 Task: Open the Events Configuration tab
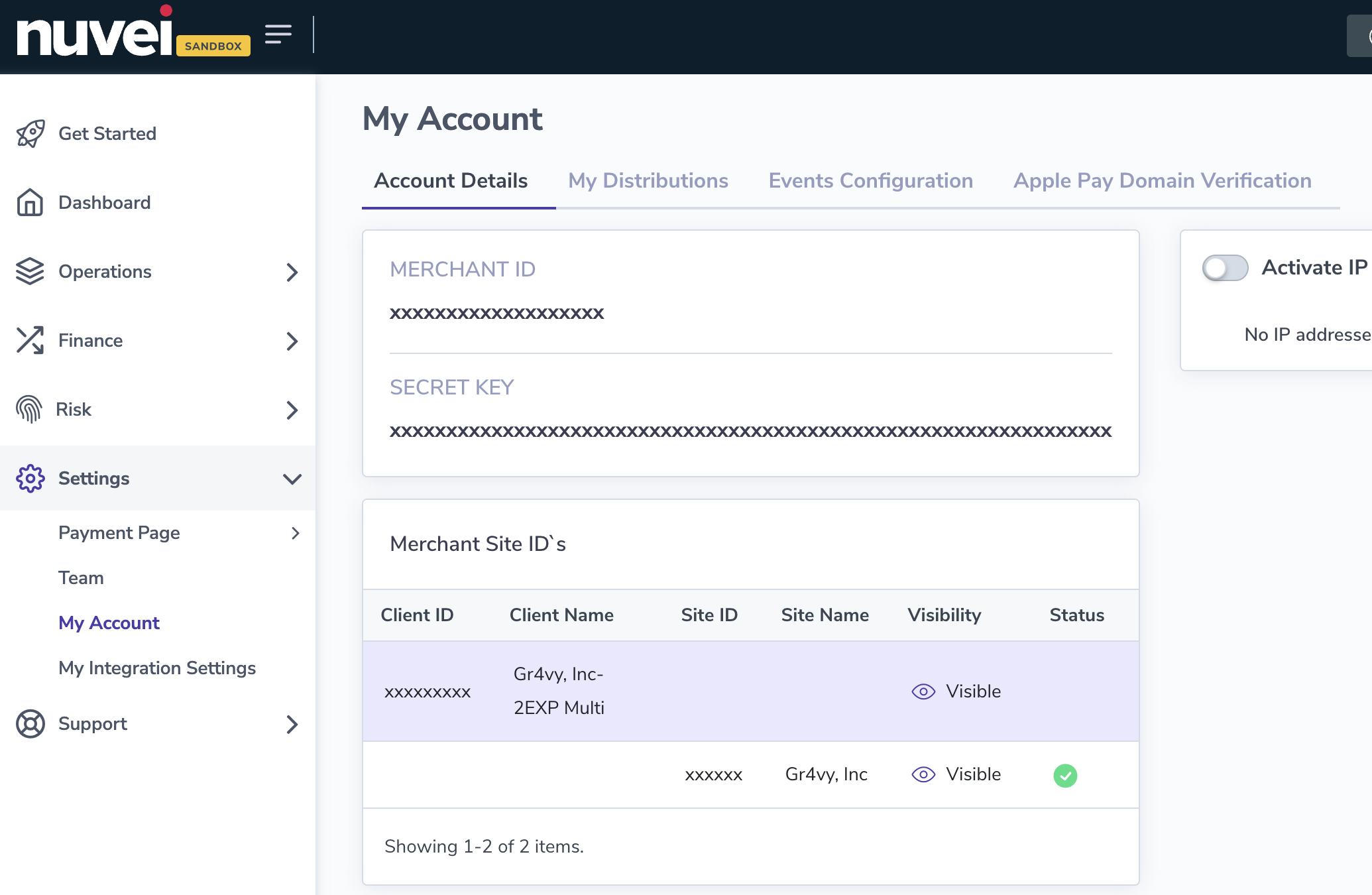870,181
